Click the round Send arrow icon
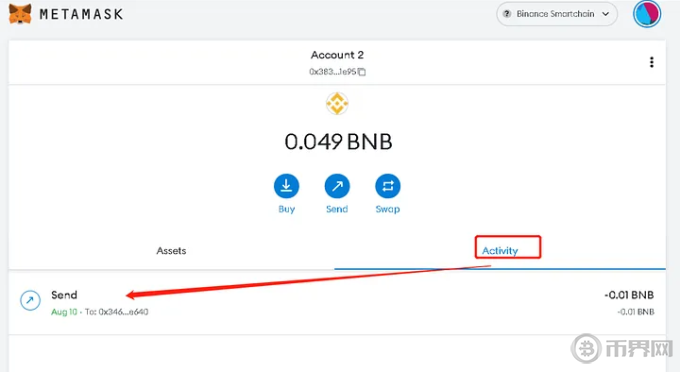Viewport: 684px width, 376px height. pyautogui.click(x=337, y=186)
